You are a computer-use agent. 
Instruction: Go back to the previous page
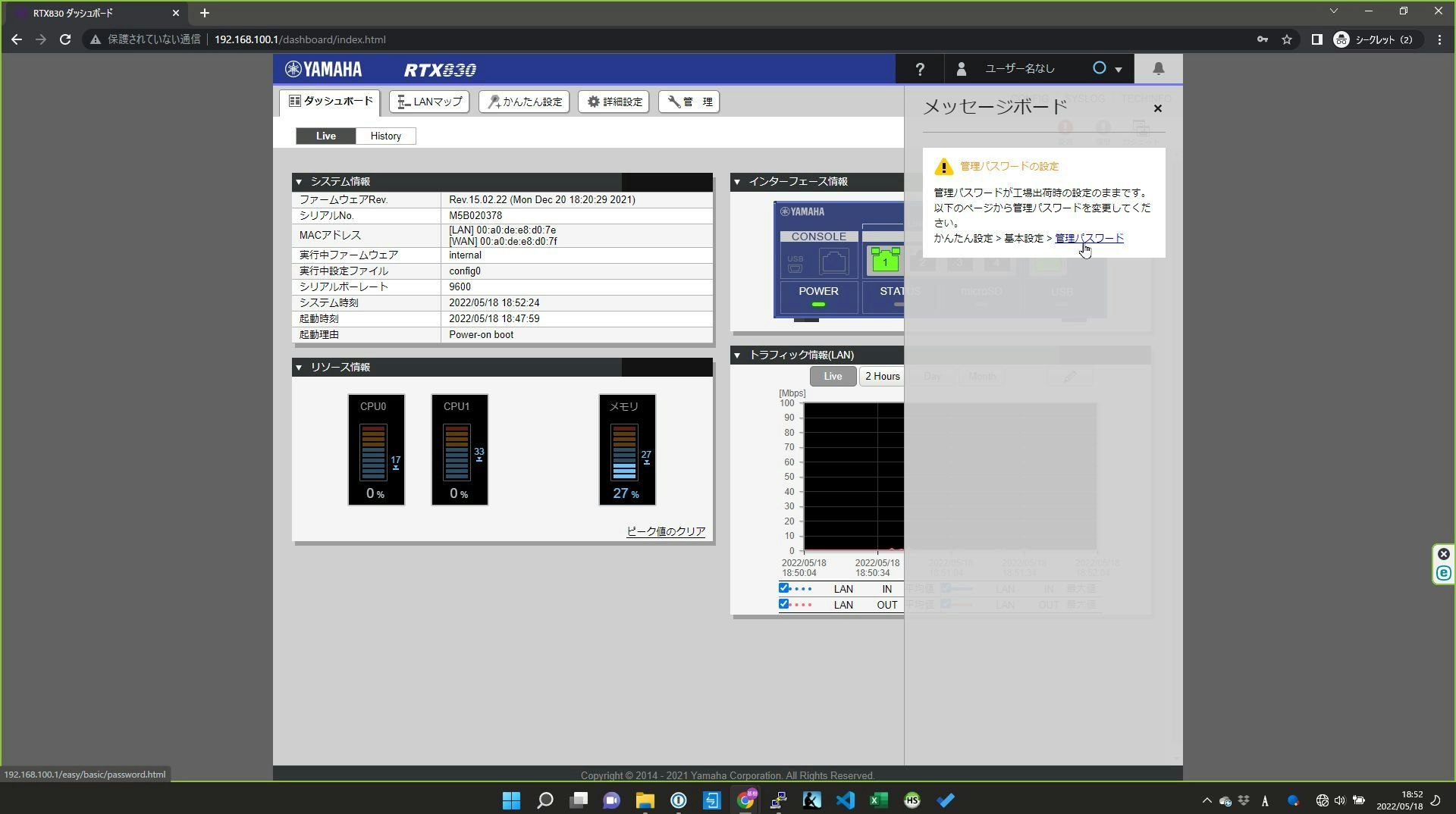pyautogui.click(x=17, y=39)
